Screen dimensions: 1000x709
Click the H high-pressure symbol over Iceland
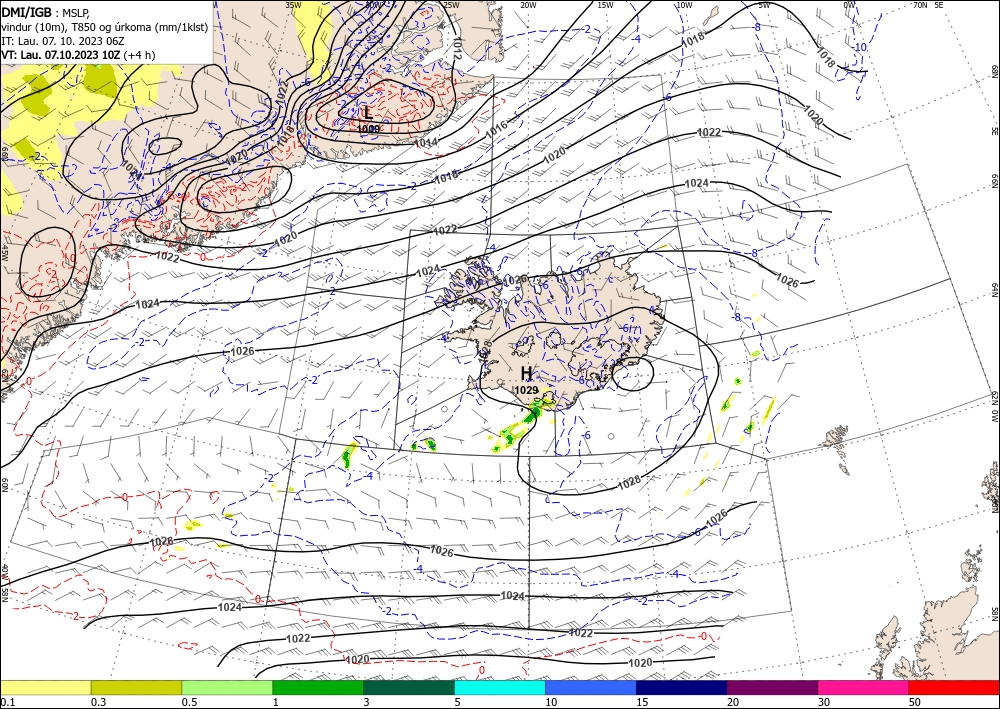click(526, 373)
